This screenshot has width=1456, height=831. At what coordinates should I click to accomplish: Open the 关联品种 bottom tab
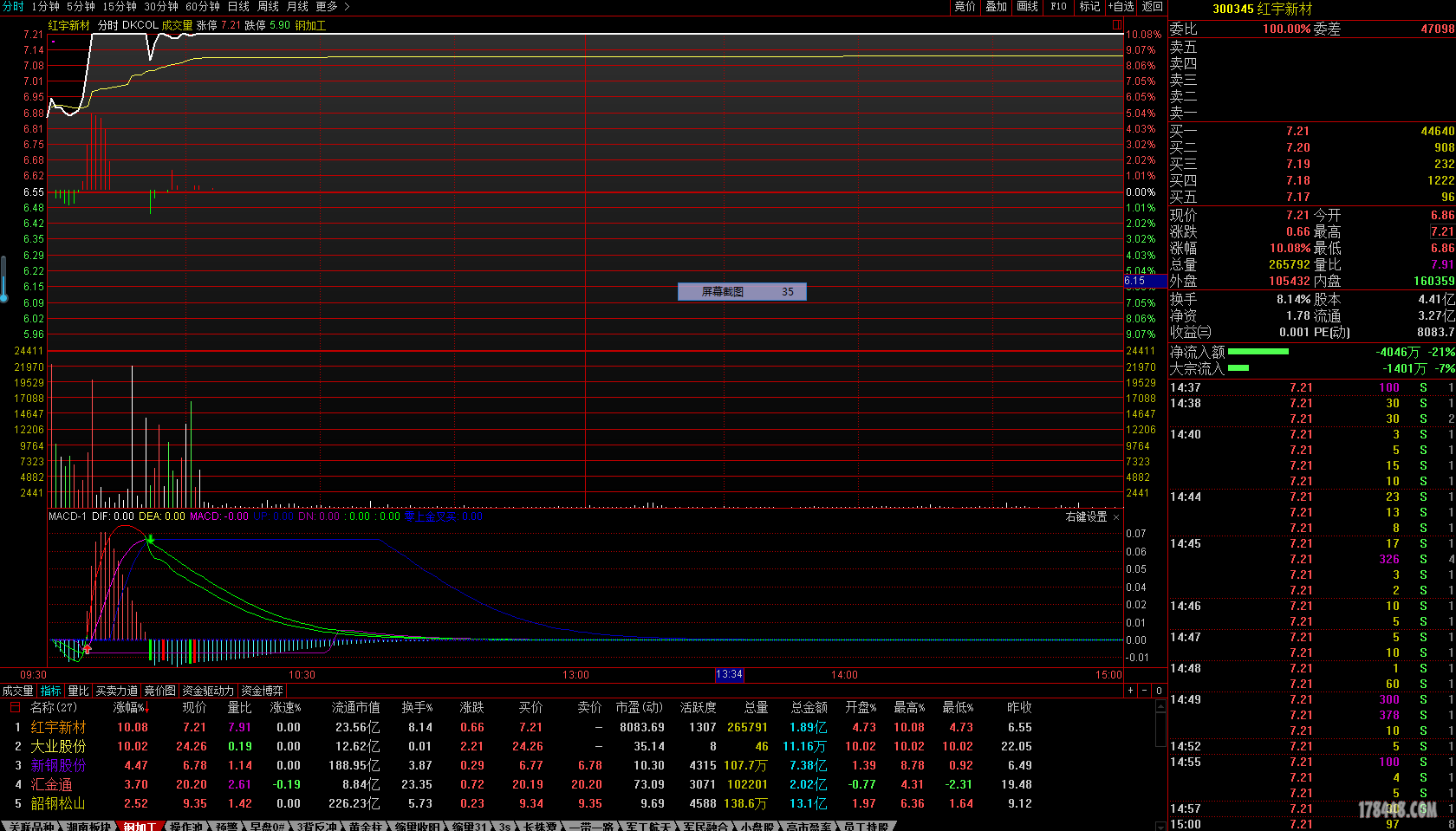[31, 826]
